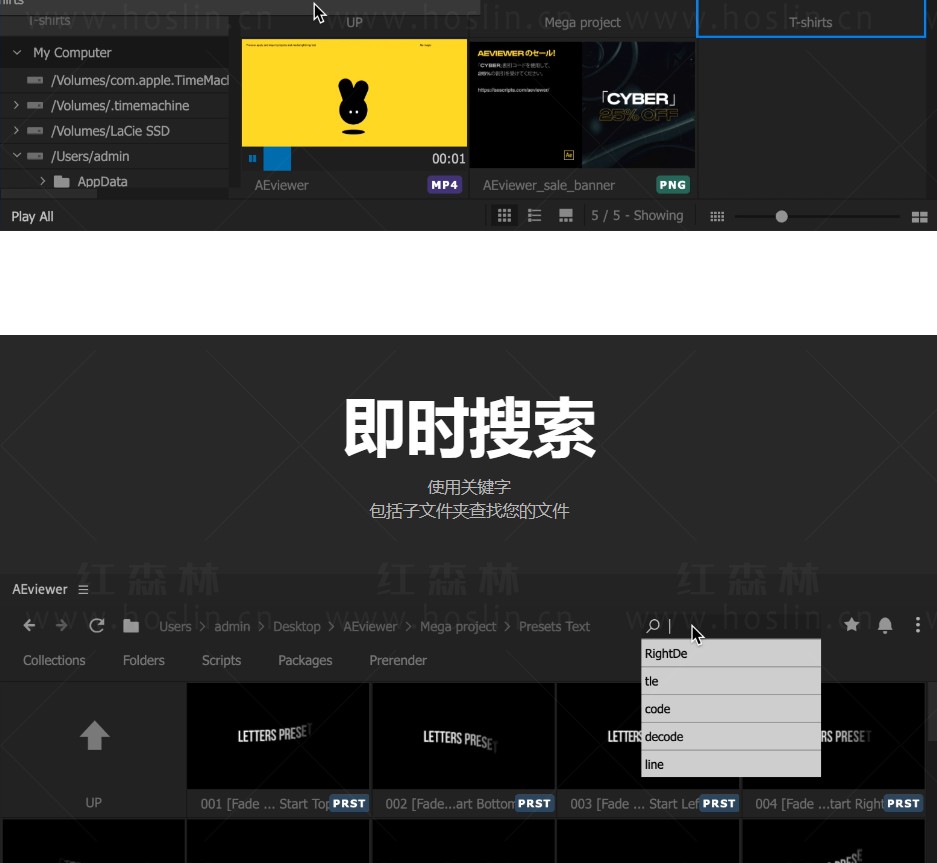Go to Users in the breadcrumb
Image resolution: width=937 pixels, height=863 pixels.
[x=175, y=626]
